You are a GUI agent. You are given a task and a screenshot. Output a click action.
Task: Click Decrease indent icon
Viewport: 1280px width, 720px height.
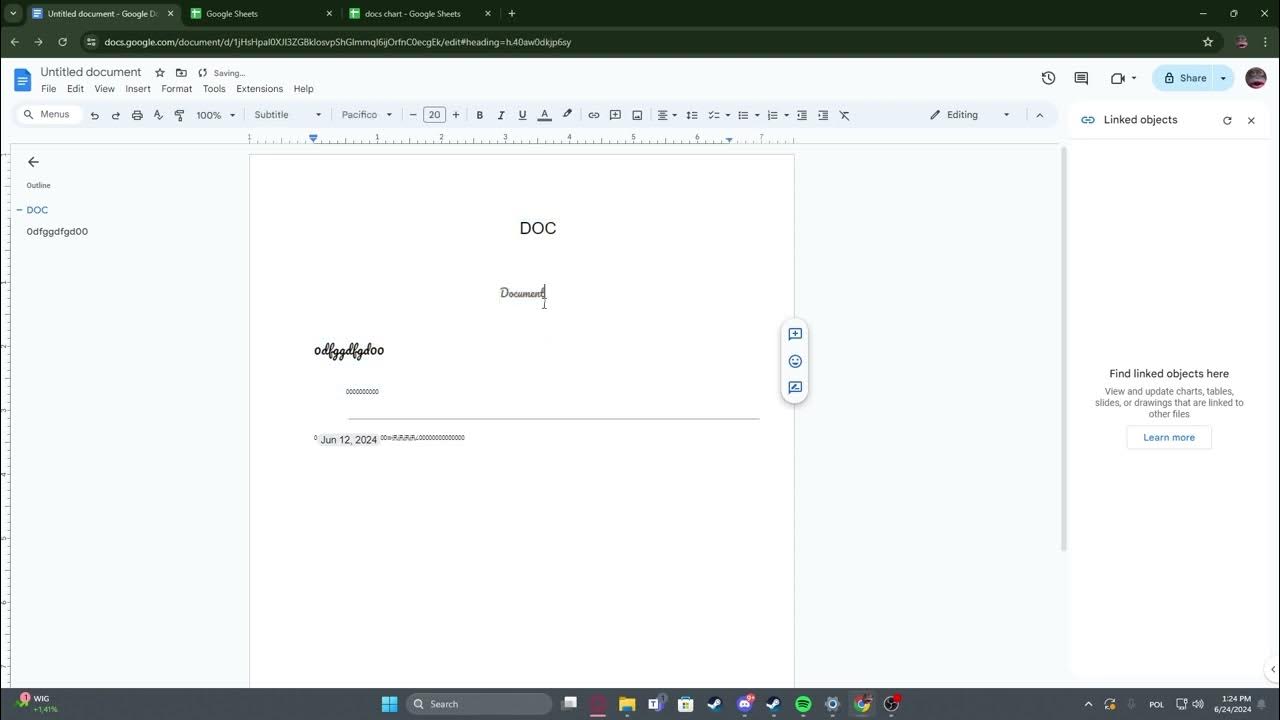pyautogui.click(x=801, y=115)
